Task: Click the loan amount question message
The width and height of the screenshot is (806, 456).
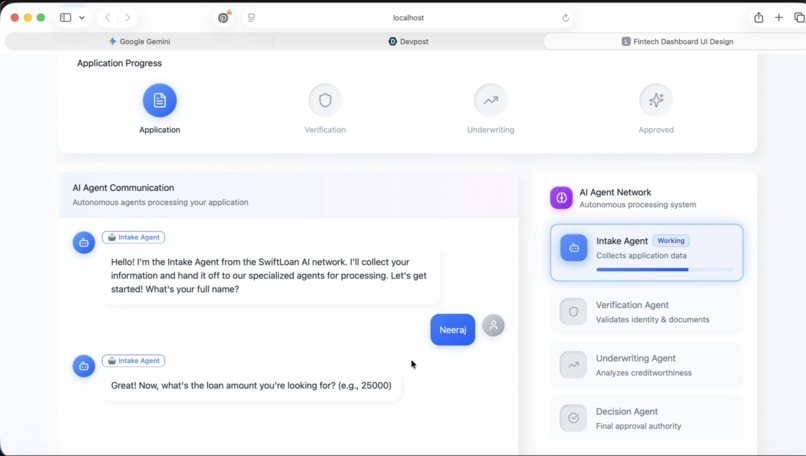Action: coord(251,386)
